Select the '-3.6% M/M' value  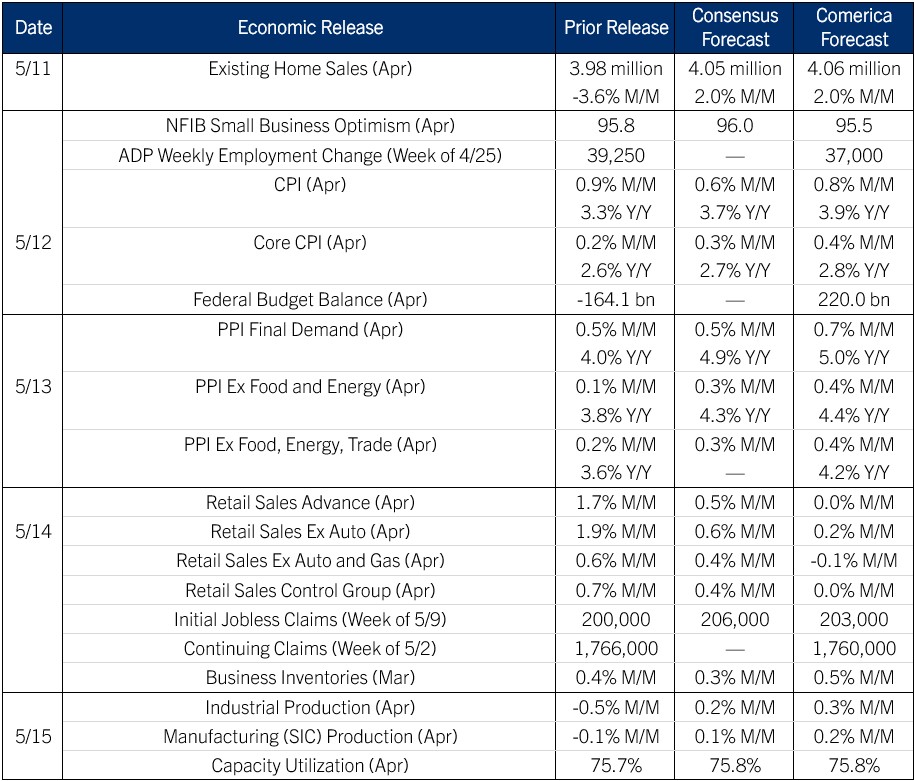click(616, 97)
